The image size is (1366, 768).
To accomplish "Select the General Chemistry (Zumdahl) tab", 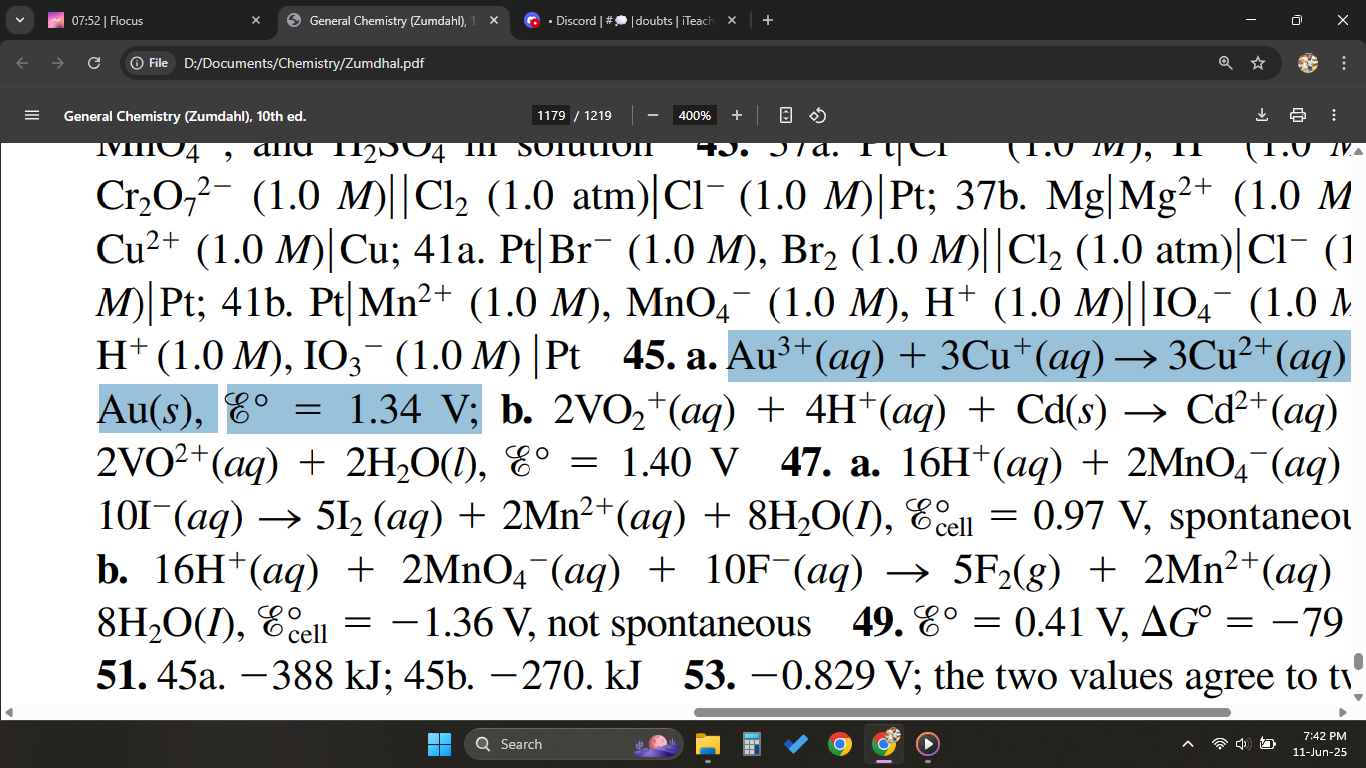I will pos(392,20).
